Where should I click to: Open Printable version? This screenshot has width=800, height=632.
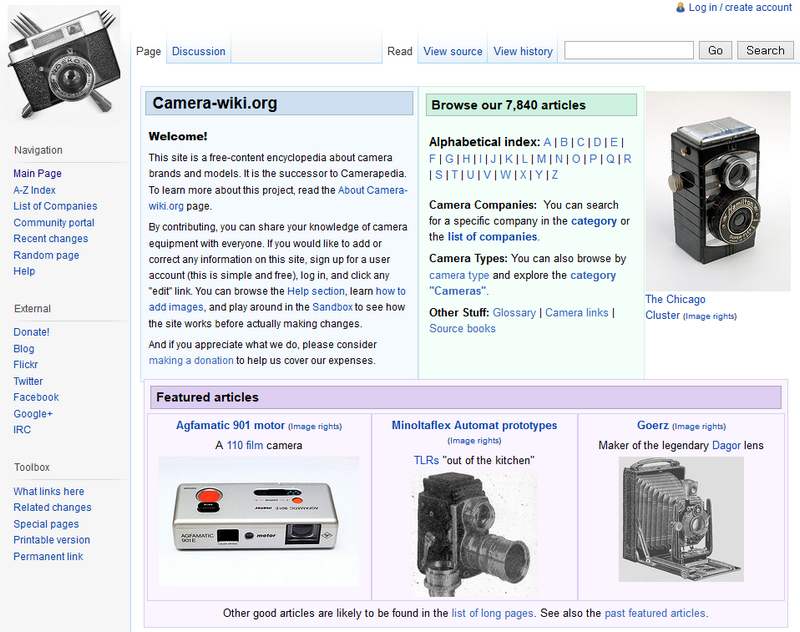pyautogui.click(x=52, y=540)
